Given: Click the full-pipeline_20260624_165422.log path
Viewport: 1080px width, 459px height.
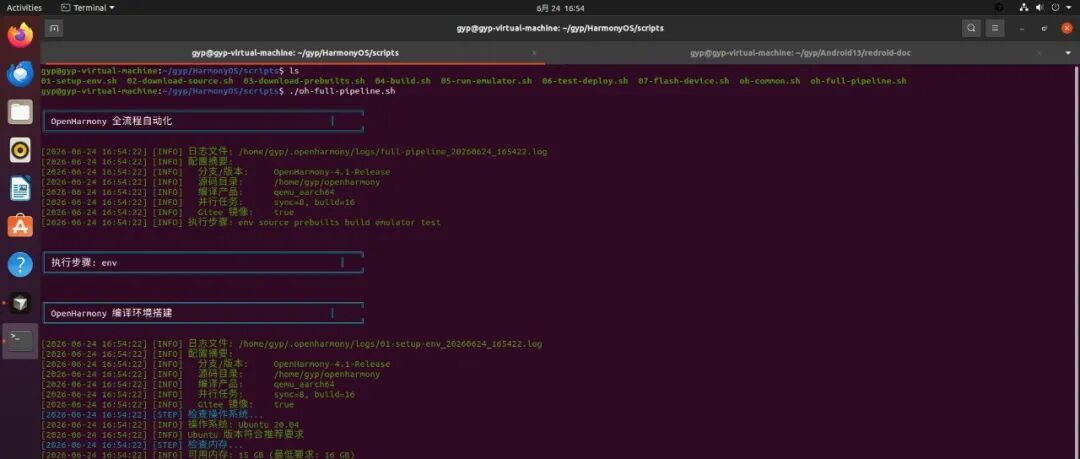Looking at the screenshot, I should pos(393,152).
